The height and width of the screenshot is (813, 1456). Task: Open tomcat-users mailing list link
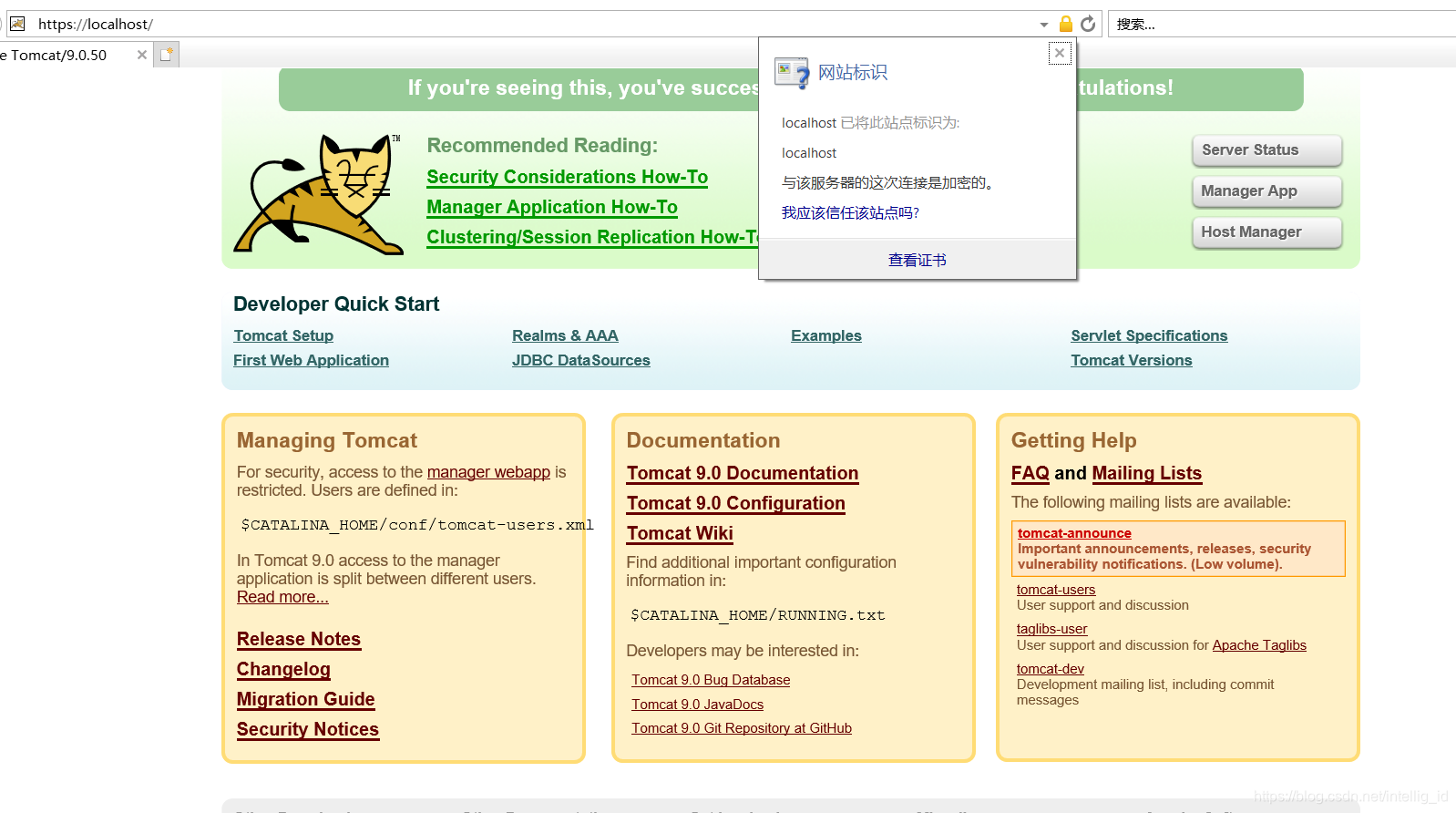click(x=1056, y=590)
